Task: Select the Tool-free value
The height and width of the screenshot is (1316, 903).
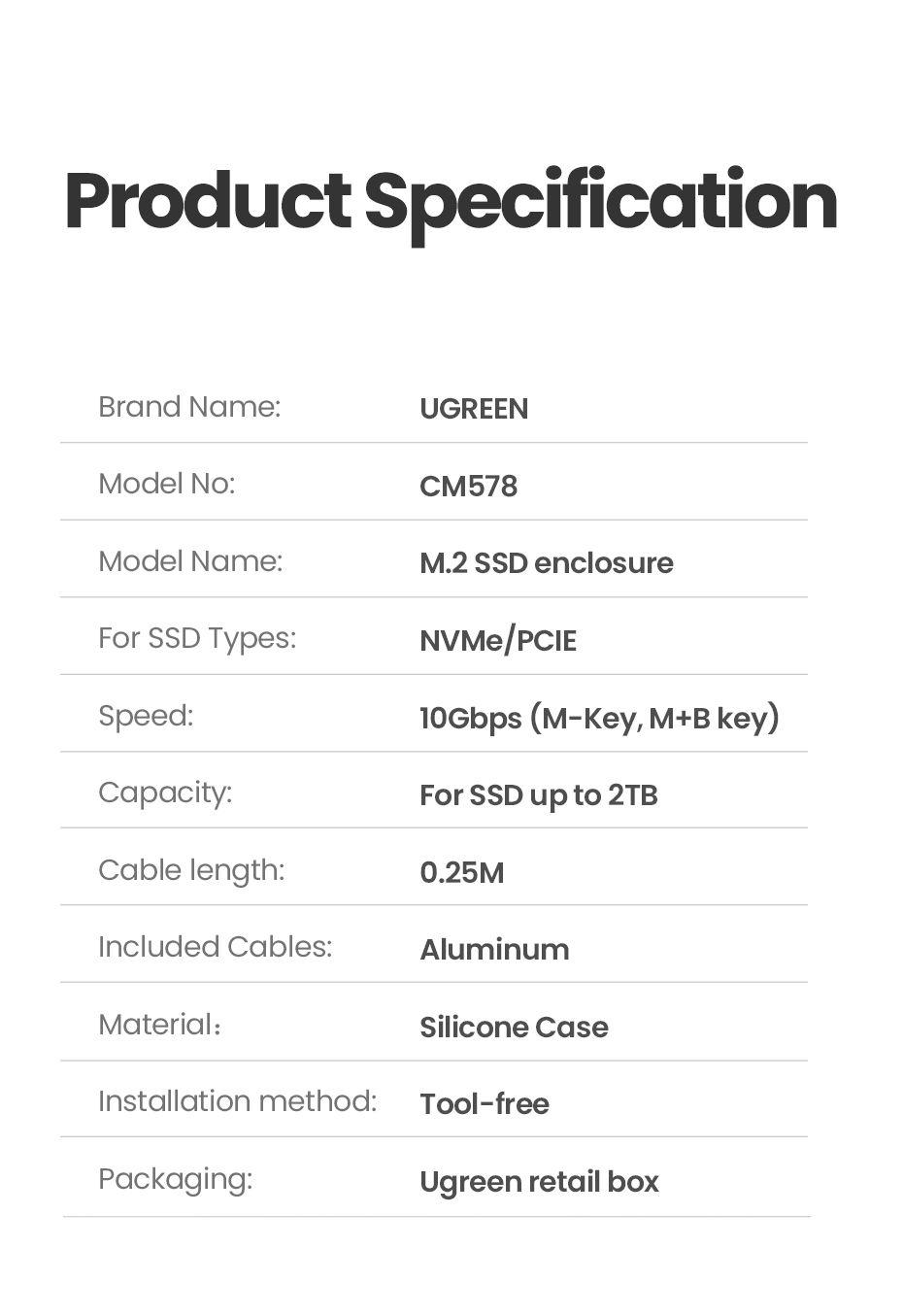Action: pyautogui.click(x=484, y=1104)
